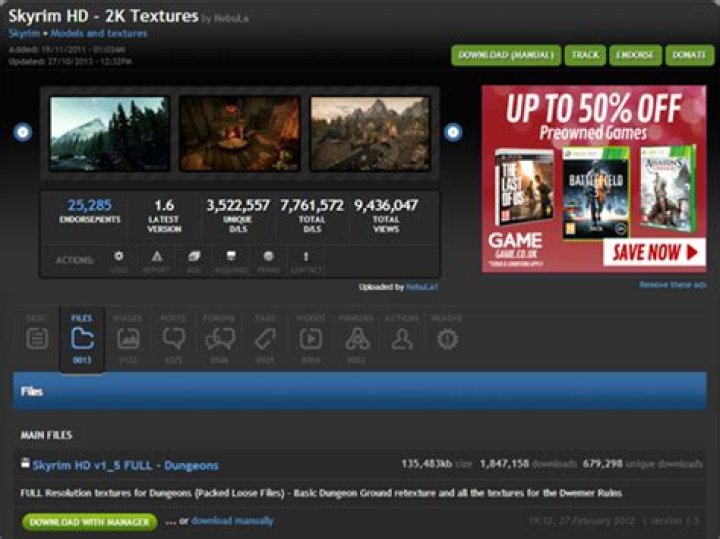Image resolution: width=720 pixels, height=539 pixels.
Task: Open the Actions tab person icon
Action: click(x=402, y=339)
